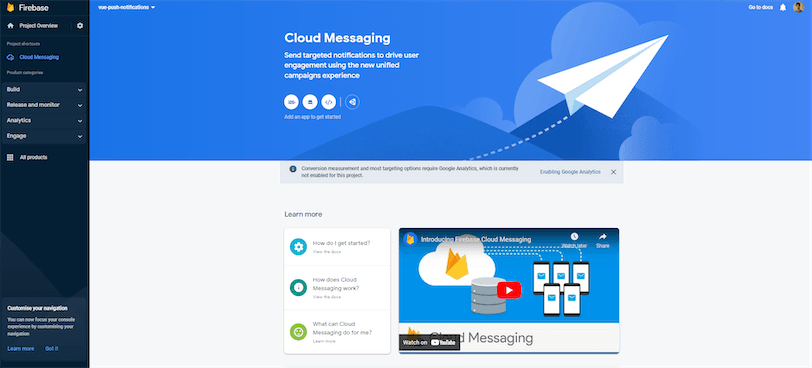Click the 'Customise your navigation' heading
Viewport: 812px width, 368px height.
click(x=37, y=308)
